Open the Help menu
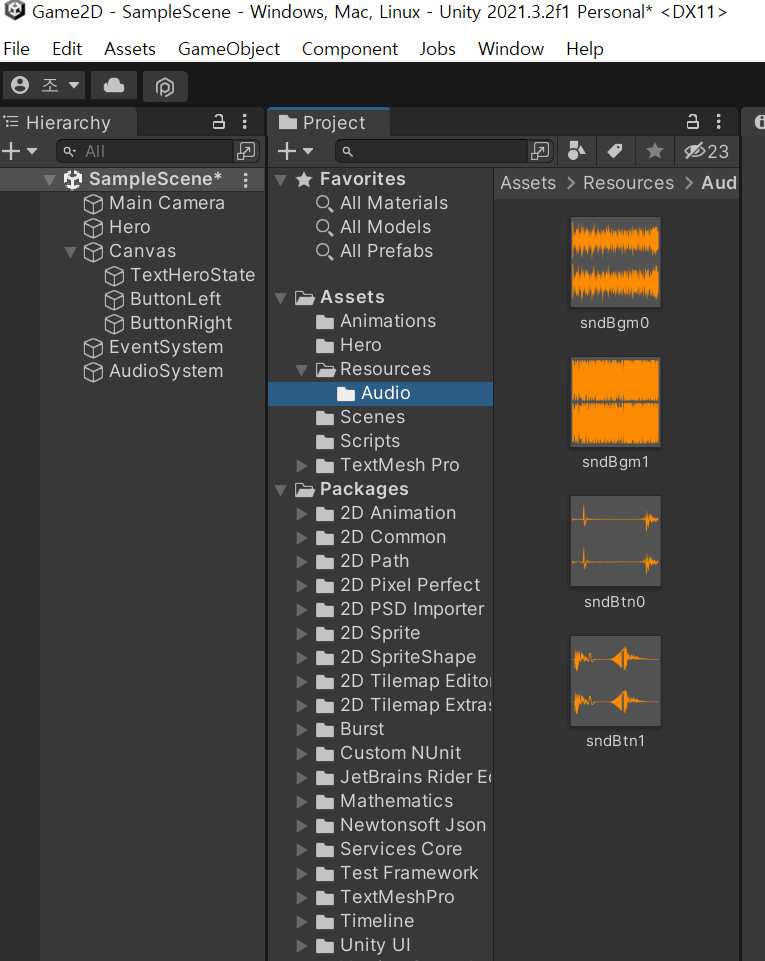Screen dimensions: 765x961 tap(585, 49)
